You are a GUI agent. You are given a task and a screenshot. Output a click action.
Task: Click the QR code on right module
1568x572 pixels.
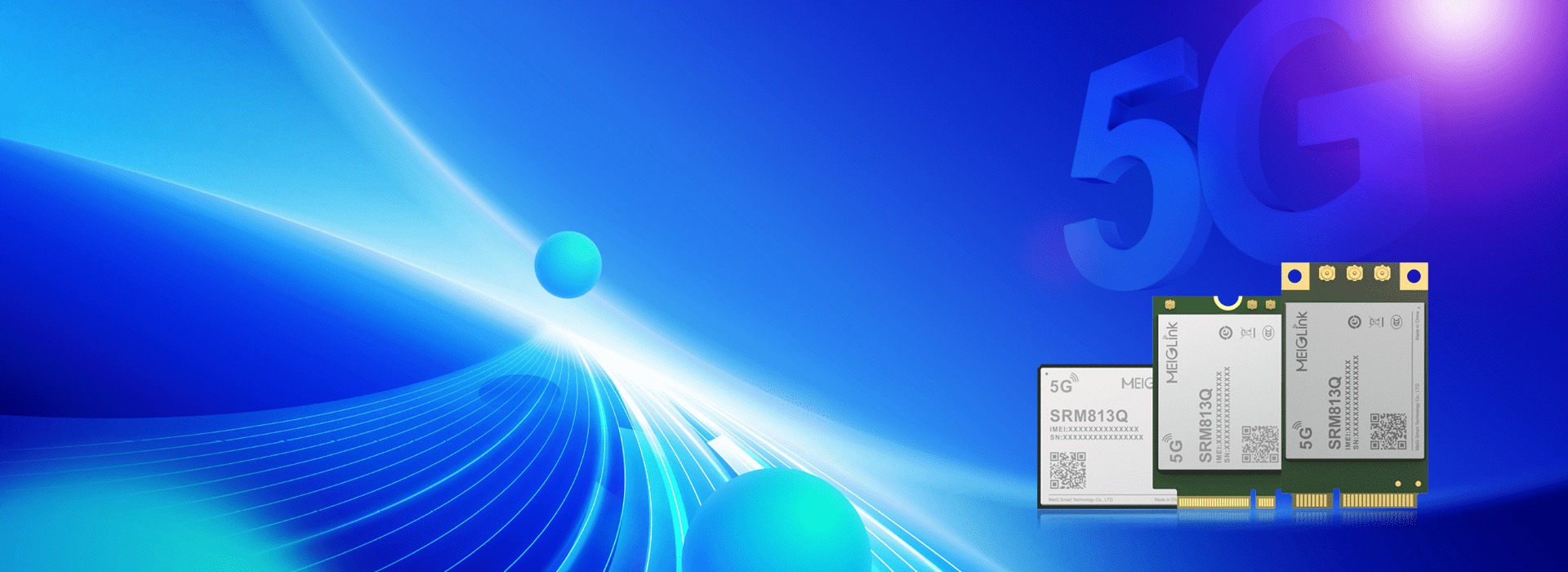(x=1388, y=431)
